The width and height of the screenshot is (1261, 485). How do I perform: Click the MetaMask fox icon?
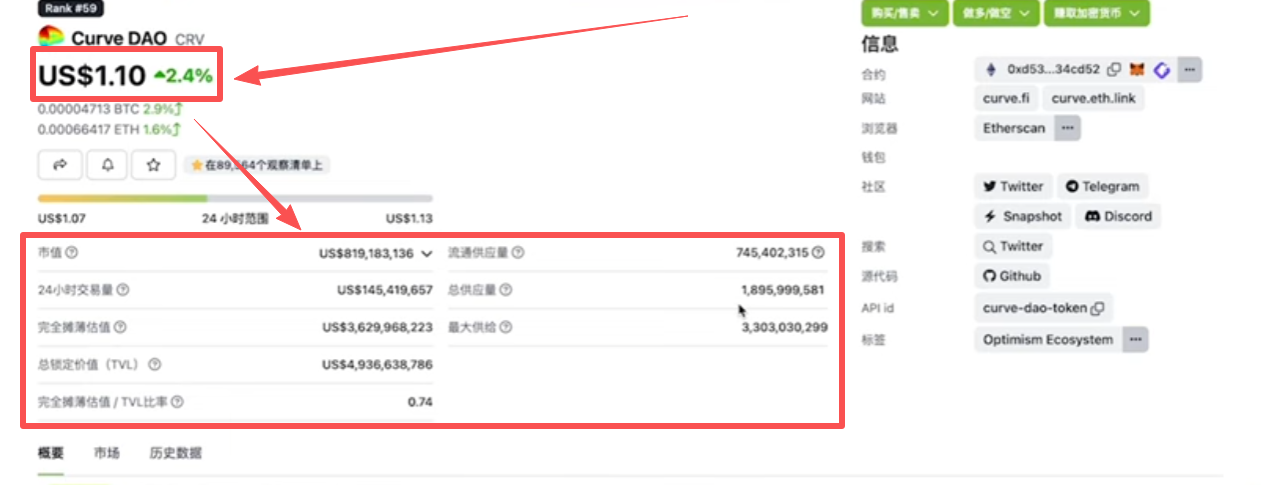(1138, 70)
